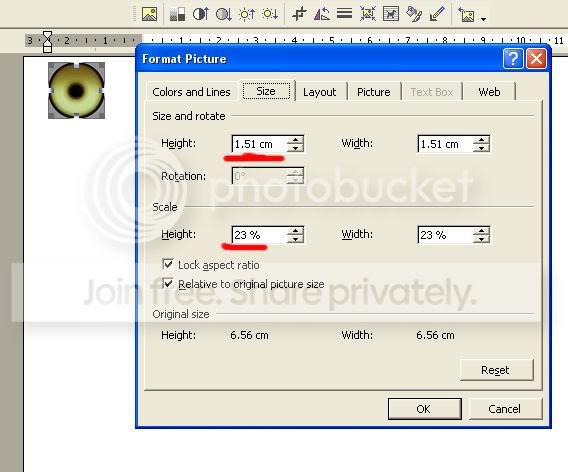Toggle the Lock aspect ratio checkbox
Viewport: 568px width, 472px height.
point(168,264)
